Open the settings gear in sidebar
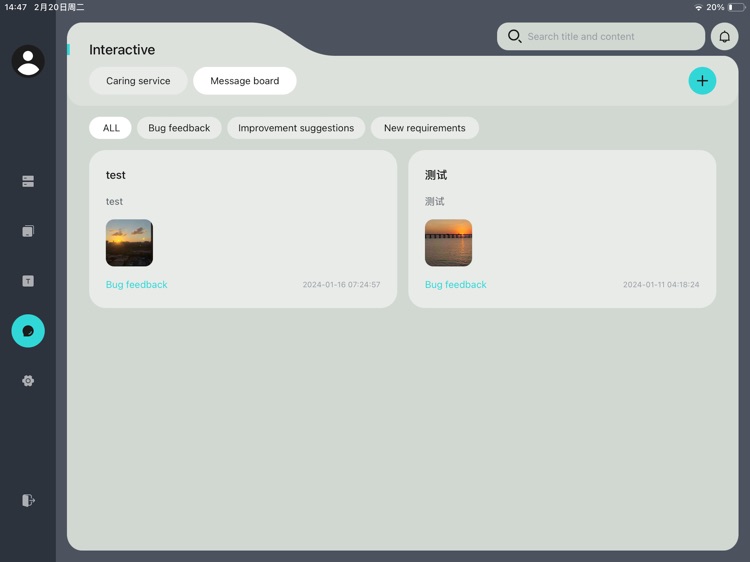Image resolution: width=750 pixels, height=562 pixels. 28,381
